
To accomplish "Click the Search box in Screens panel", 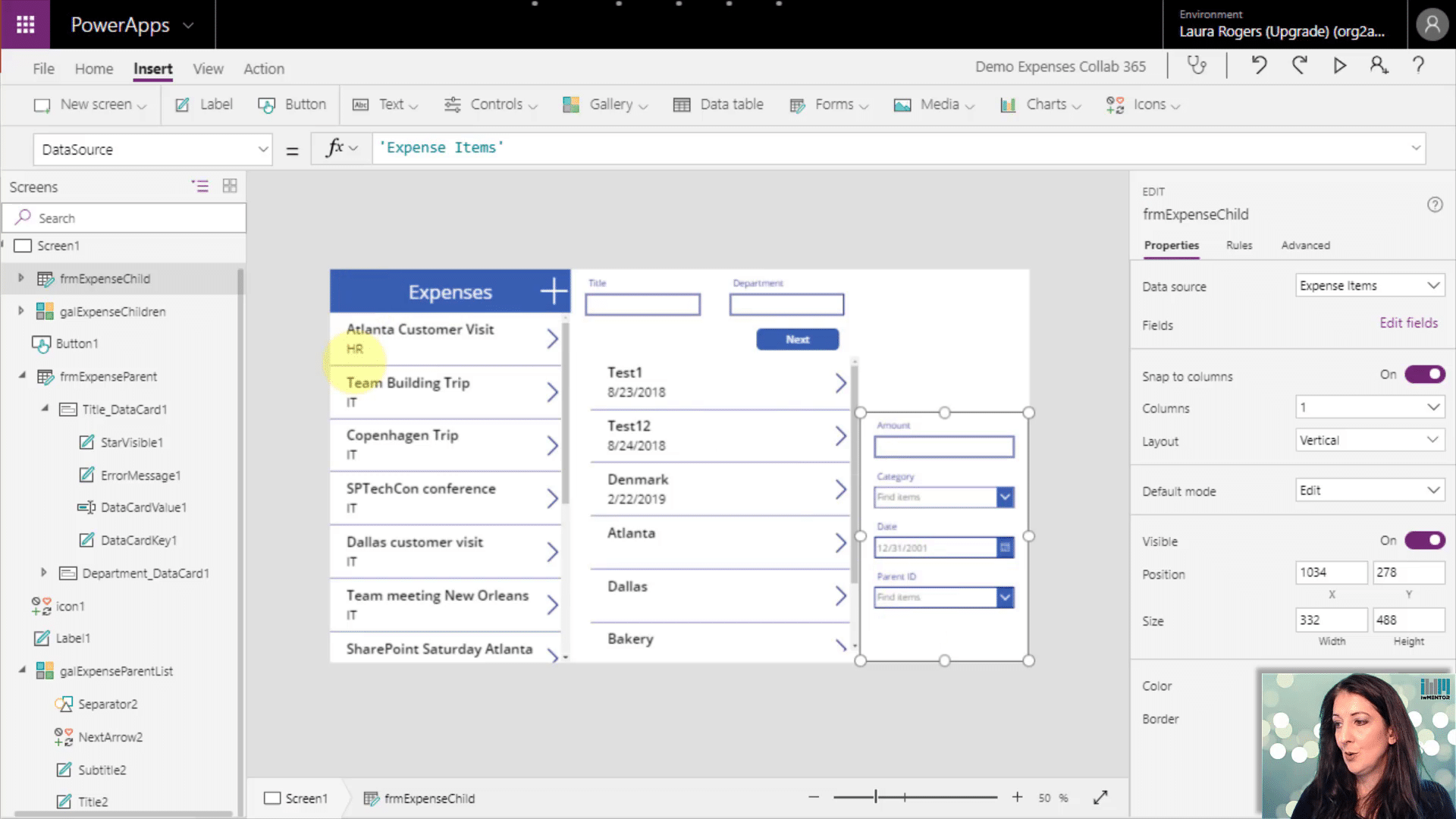I will (124, 218).
